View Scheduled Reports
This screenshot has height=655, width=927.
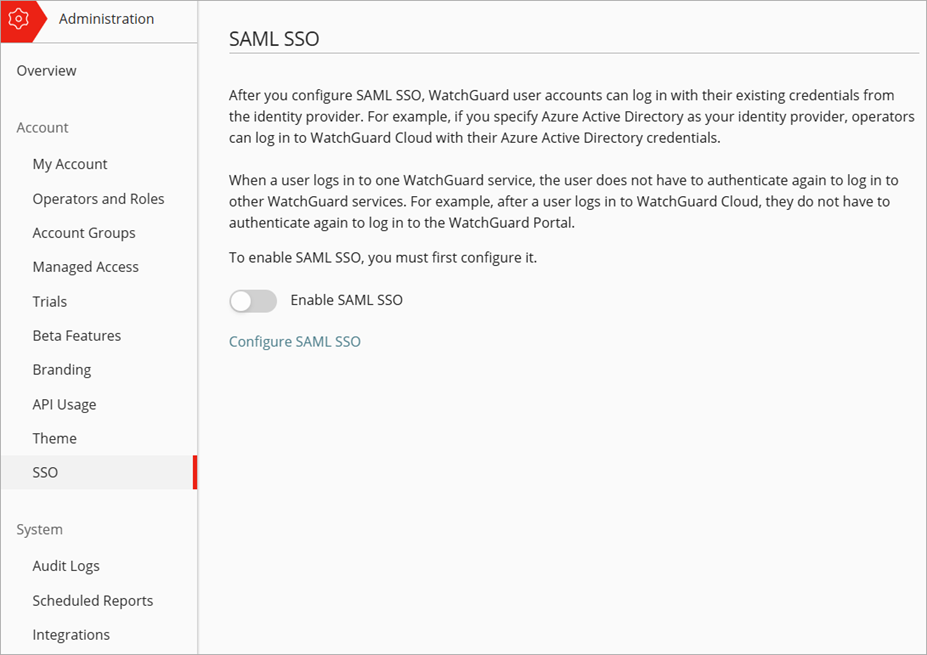click(92, 600)
